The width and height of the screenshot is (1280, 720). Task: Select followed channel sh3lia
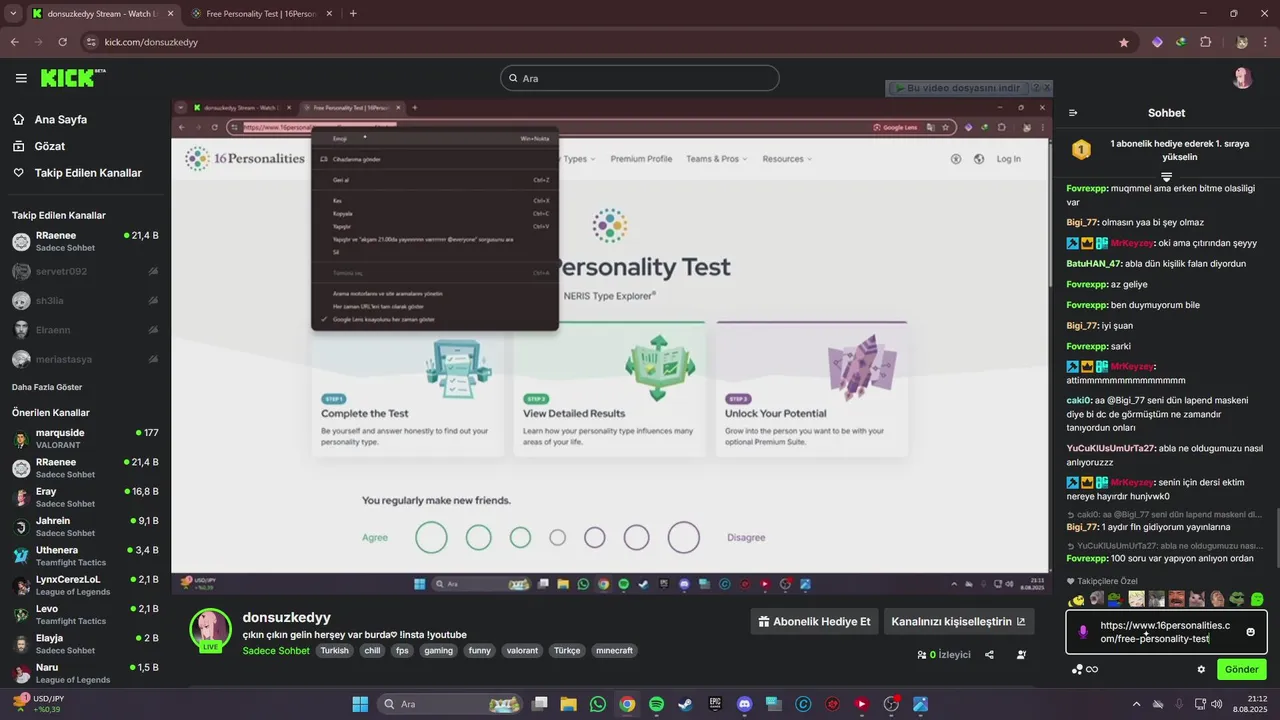coord(85,300)
